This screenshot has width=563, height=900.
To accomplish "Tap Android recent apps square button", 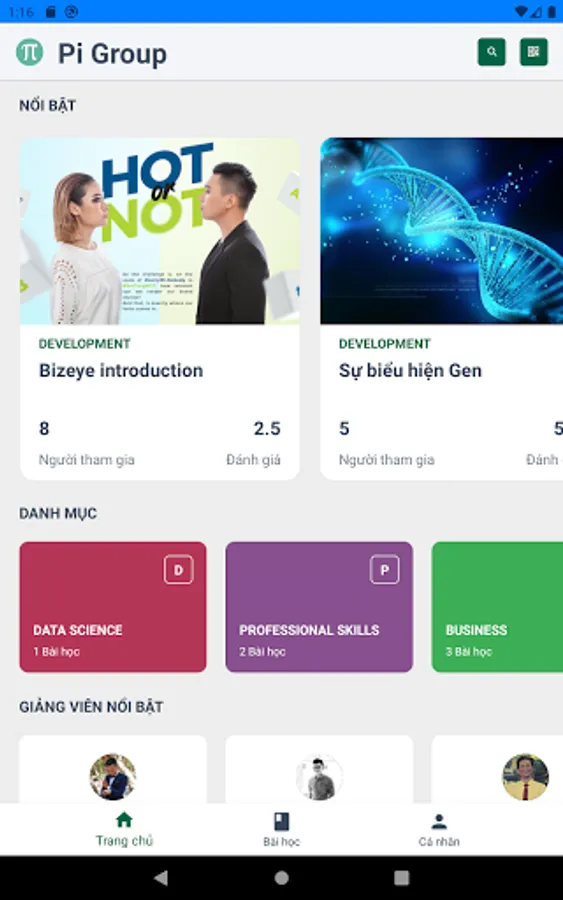I will pos(402,878).
